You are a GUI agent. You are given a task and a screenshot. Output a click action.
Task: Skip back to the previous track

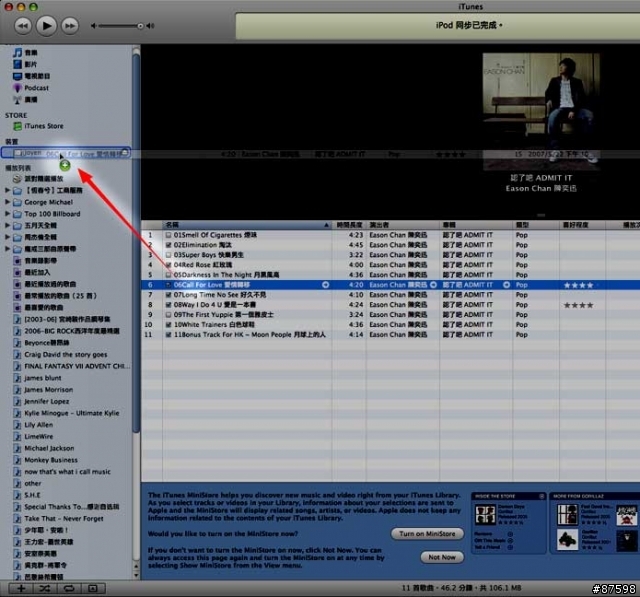23,26
